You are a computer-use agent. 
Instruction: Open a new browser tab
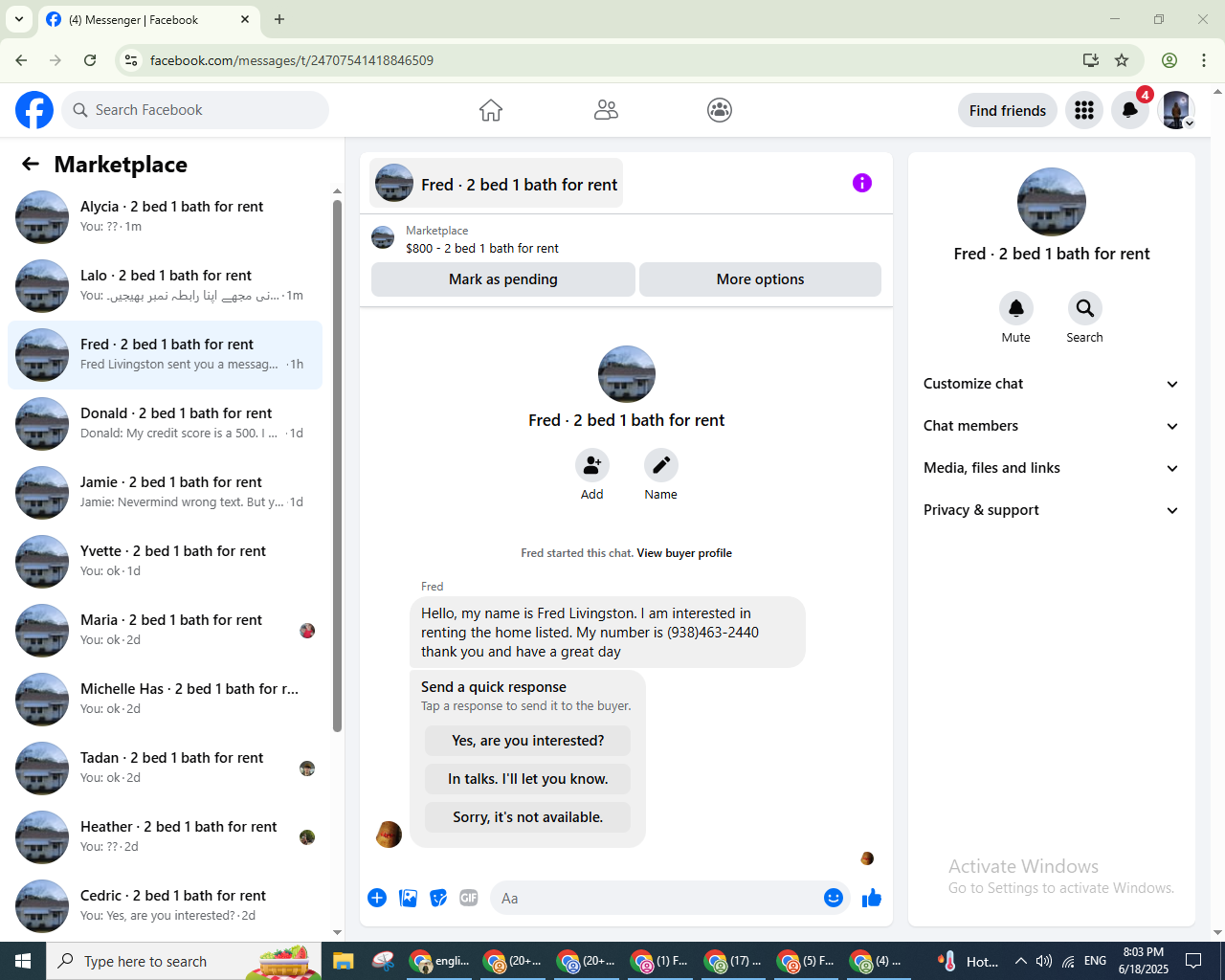(x=279, y=19)
